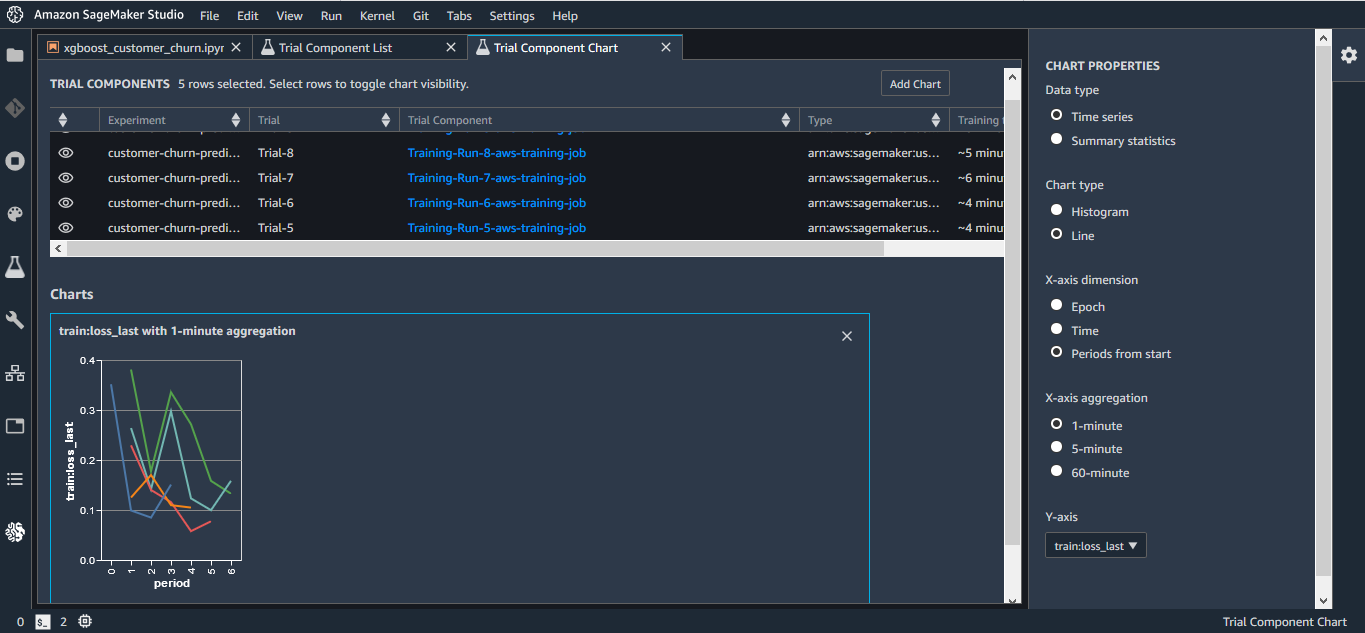The image size is (1365, 633).
Task: Open Training-Run-8-aws-training-job link
Action: pos(497,153)
